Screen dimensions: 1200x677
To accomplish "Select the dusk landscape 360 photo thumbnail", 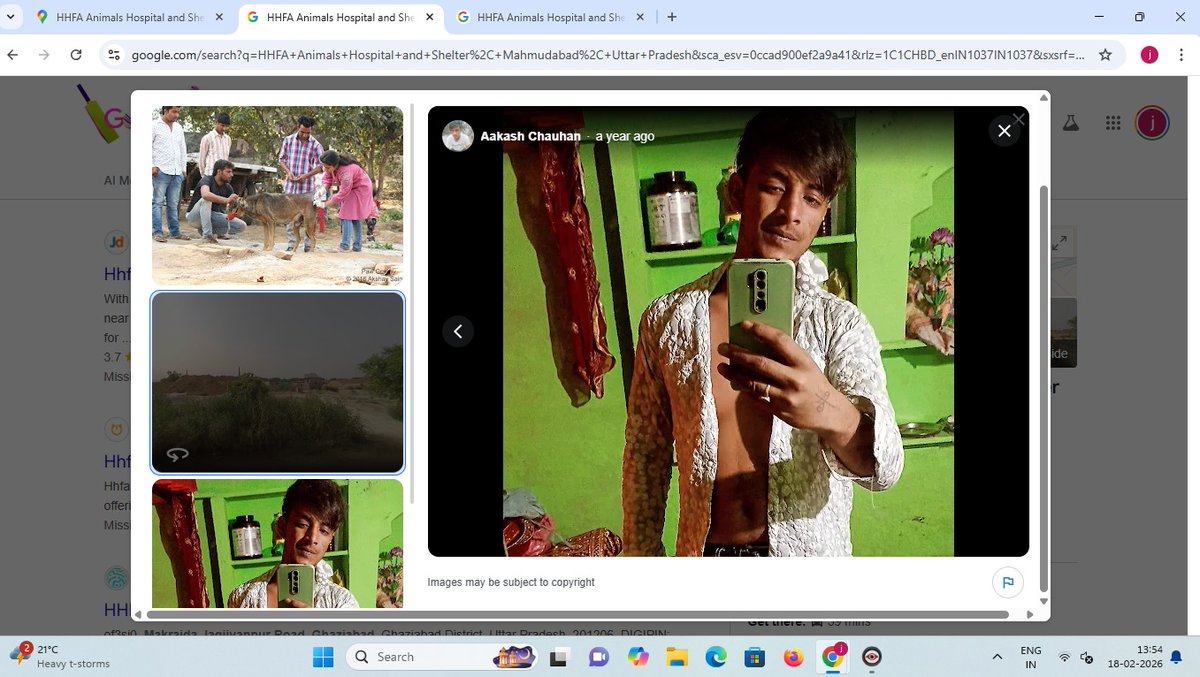I will coord(278,382).
